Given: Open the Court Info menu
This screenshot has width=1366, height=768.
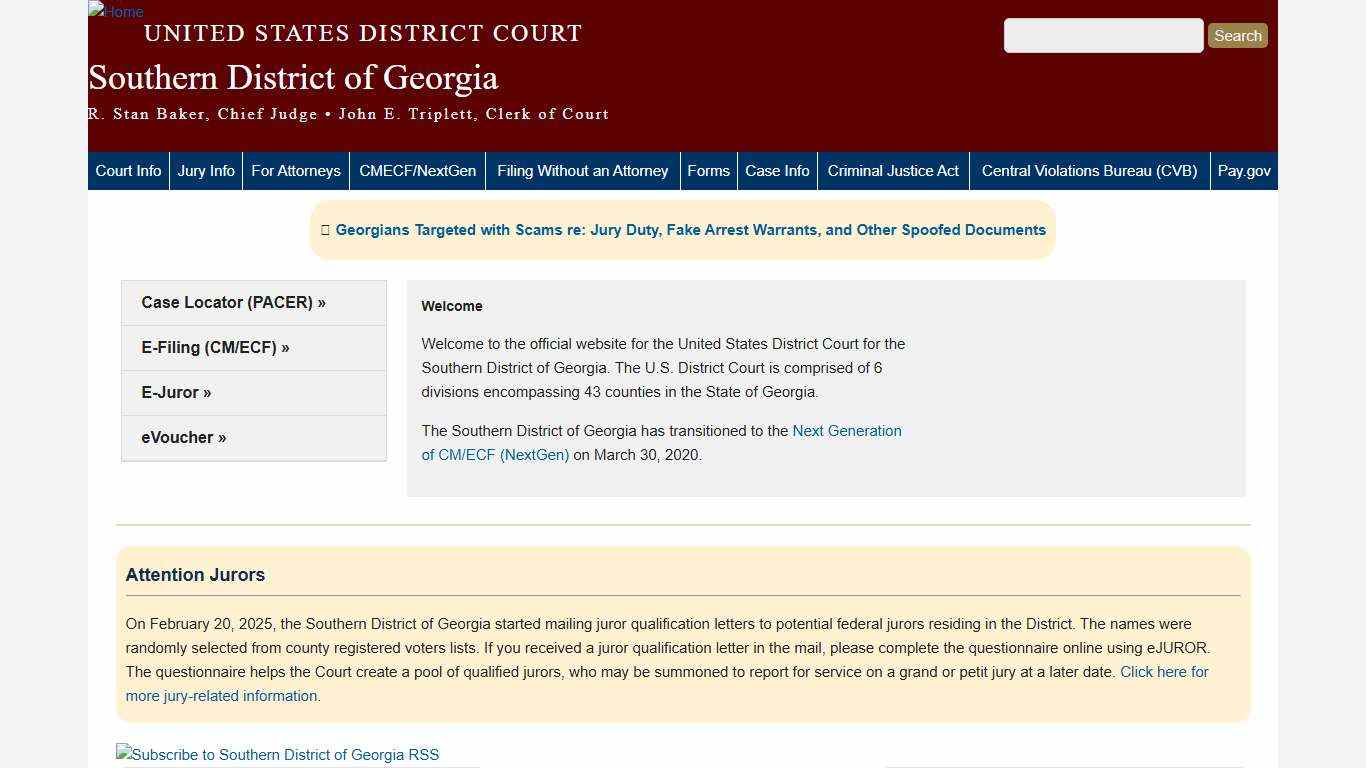Looking at the screenshot, I should [x=128, y=170].
